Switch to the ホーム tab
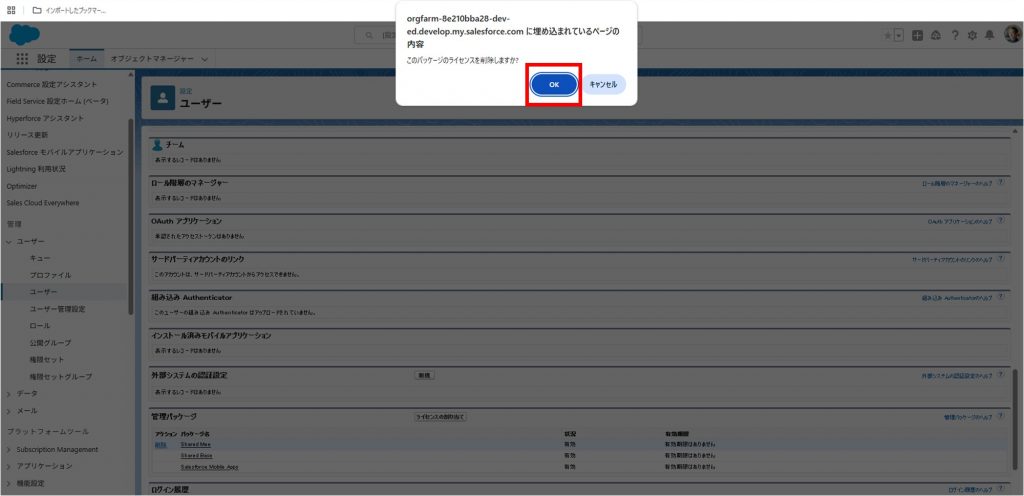1024x496 pixels. click(87, 59)
